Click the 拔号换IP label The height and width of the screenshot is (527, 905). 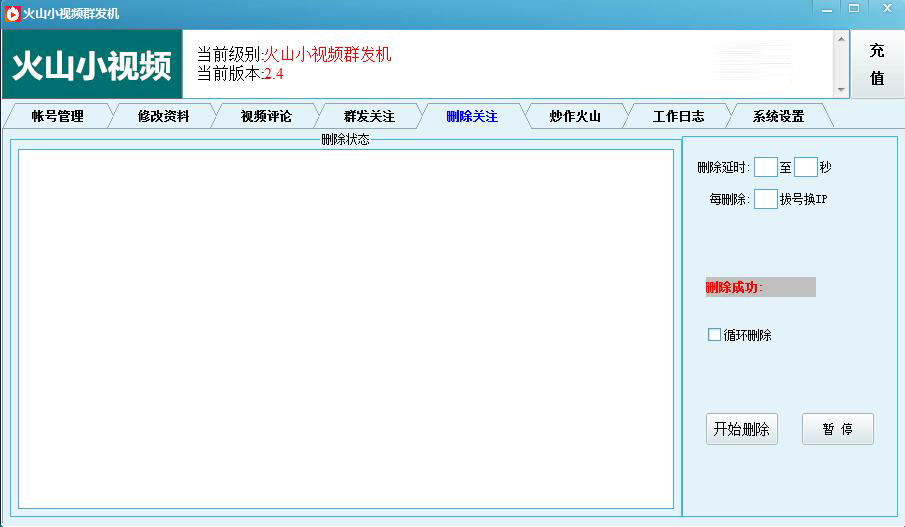click(x=803, y=199)
